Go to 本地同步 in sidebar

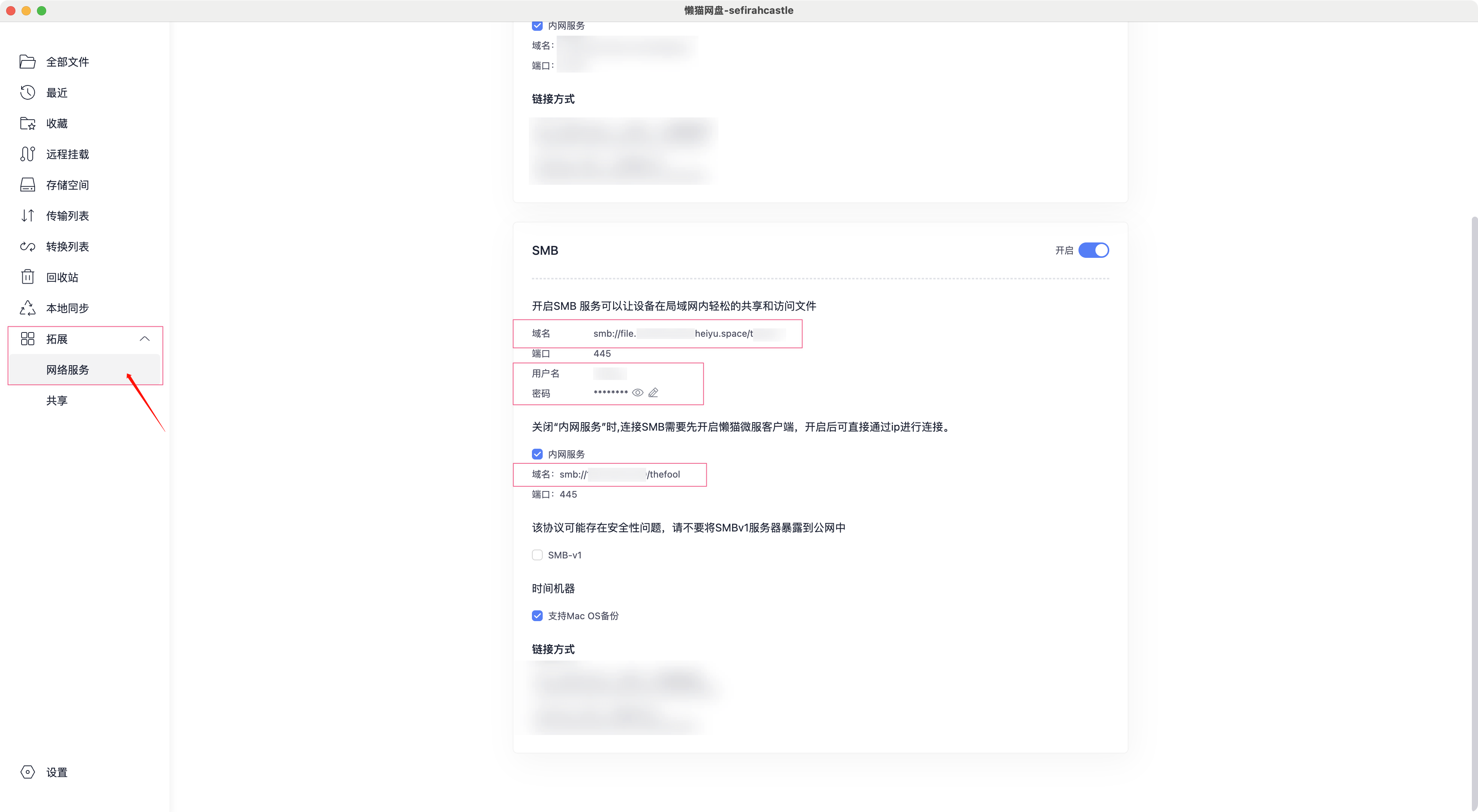point(68,308)
